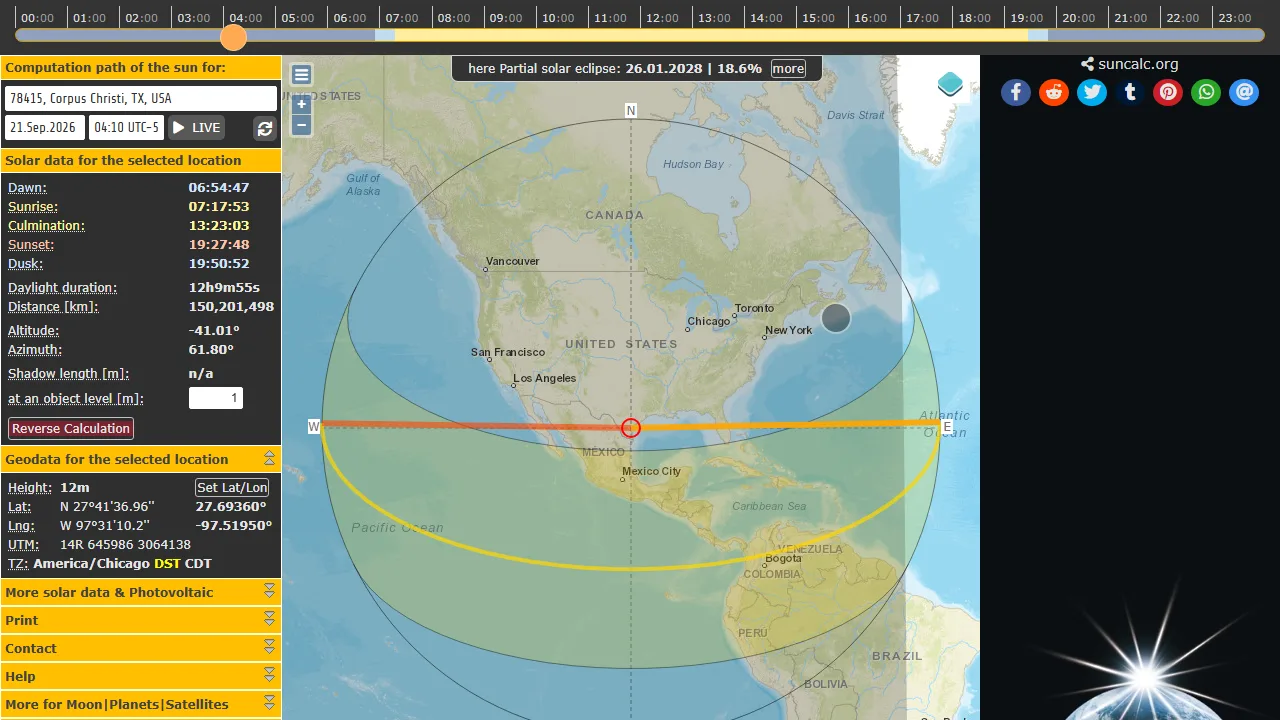Click the orange time slider handle

point(233,37)
